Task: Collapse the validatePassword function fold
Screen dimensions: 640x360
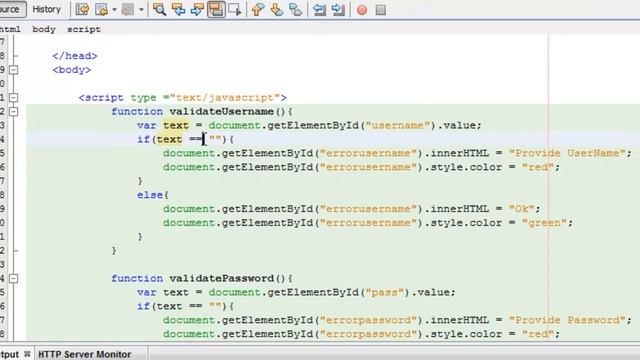Action: click(x=14, y=278)
